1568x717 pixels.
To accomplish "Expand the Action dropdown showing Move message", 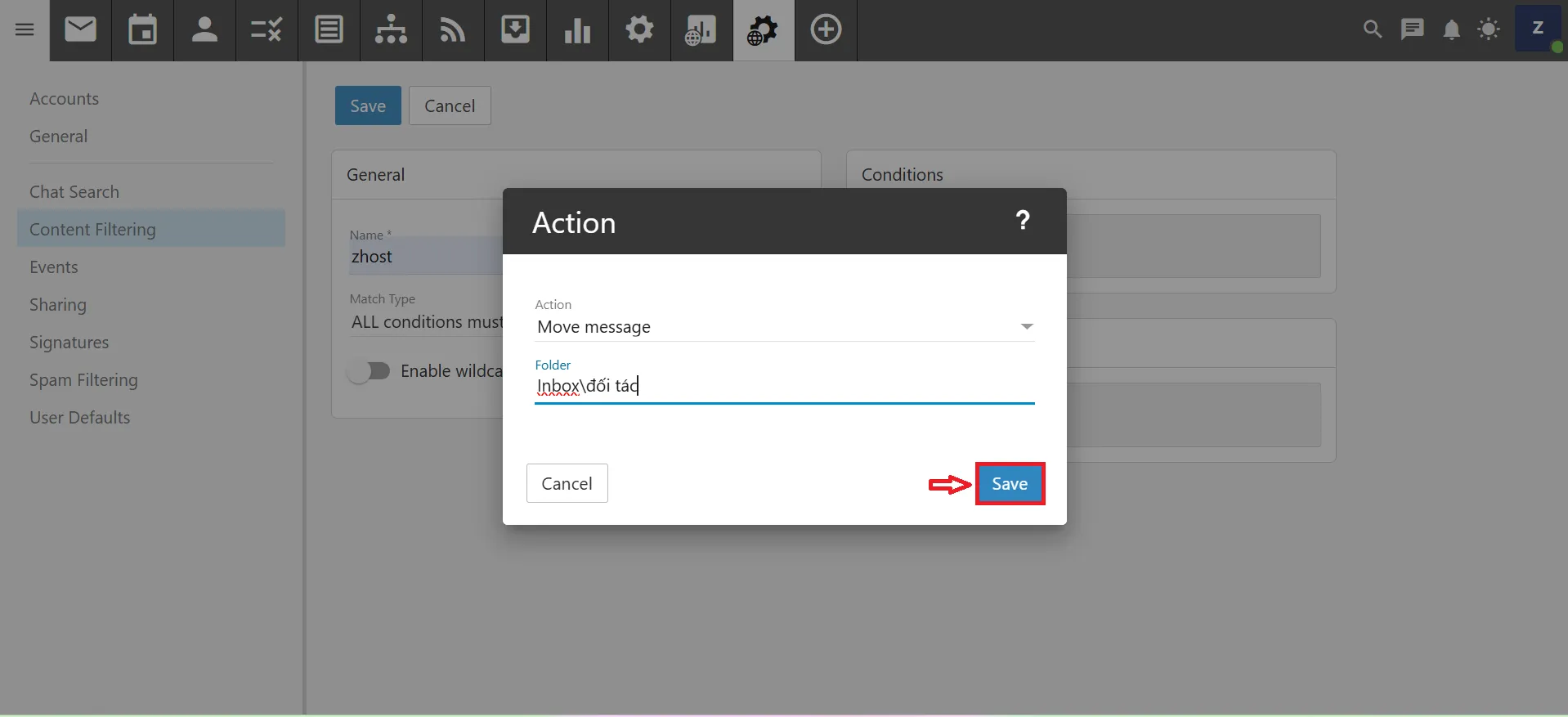I will coord(784,327).
